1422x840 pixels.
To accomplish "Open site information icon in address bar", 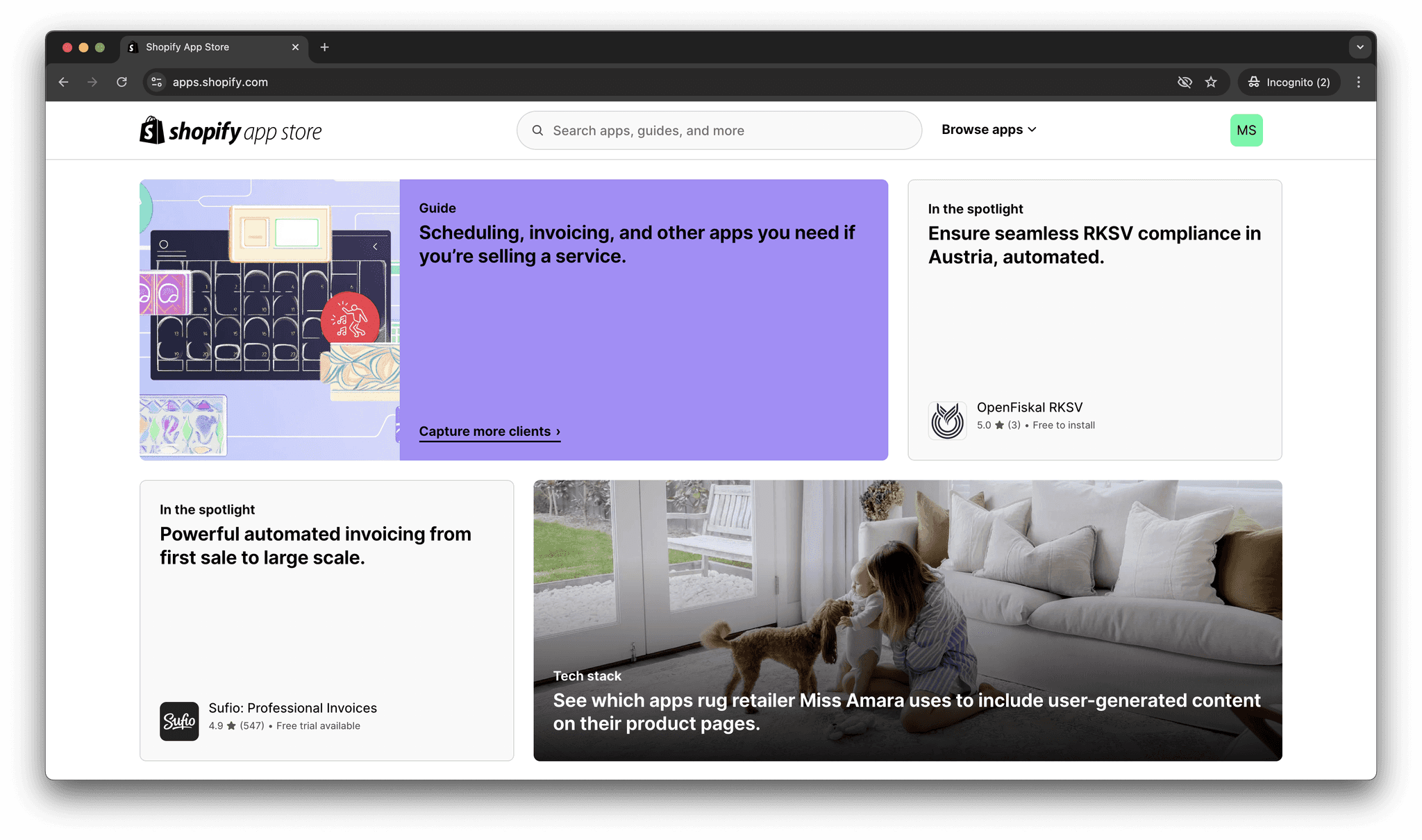I will [157, 82].
